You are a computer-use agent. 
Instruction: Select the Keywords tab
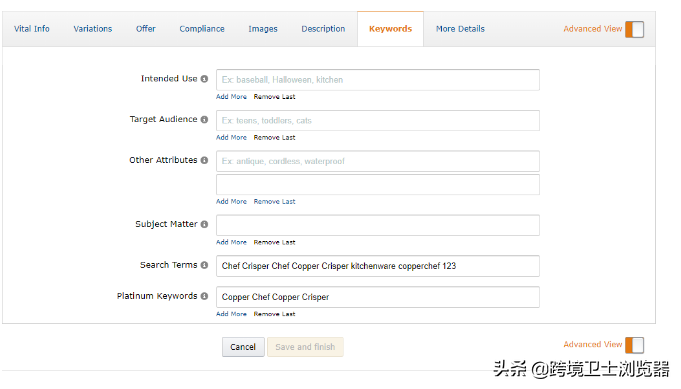390,29
